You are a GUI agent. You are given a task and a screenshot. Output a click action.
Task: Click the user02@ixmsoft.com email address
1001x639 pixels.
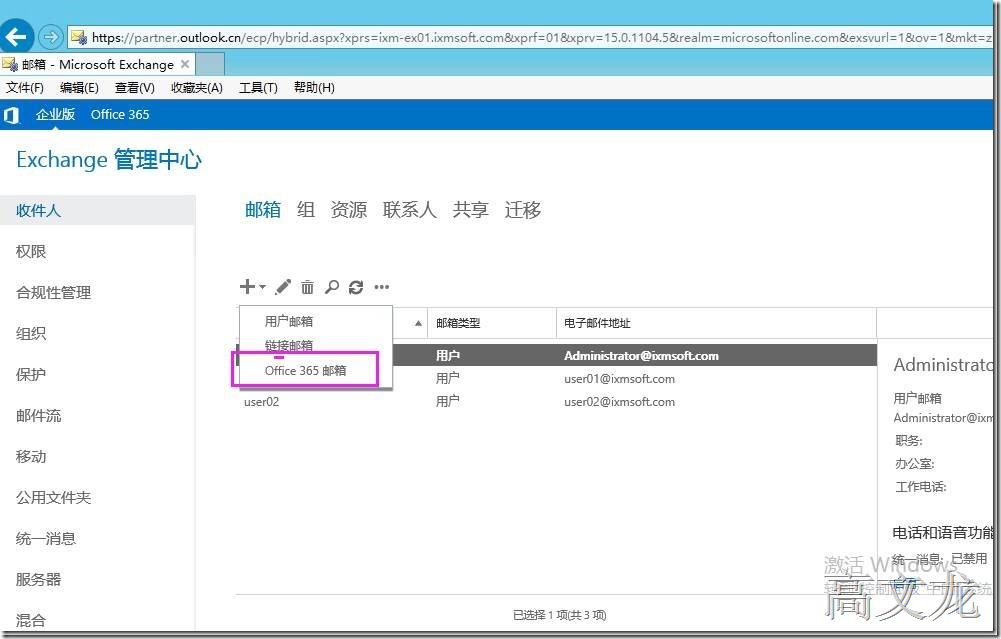point(619,402)
